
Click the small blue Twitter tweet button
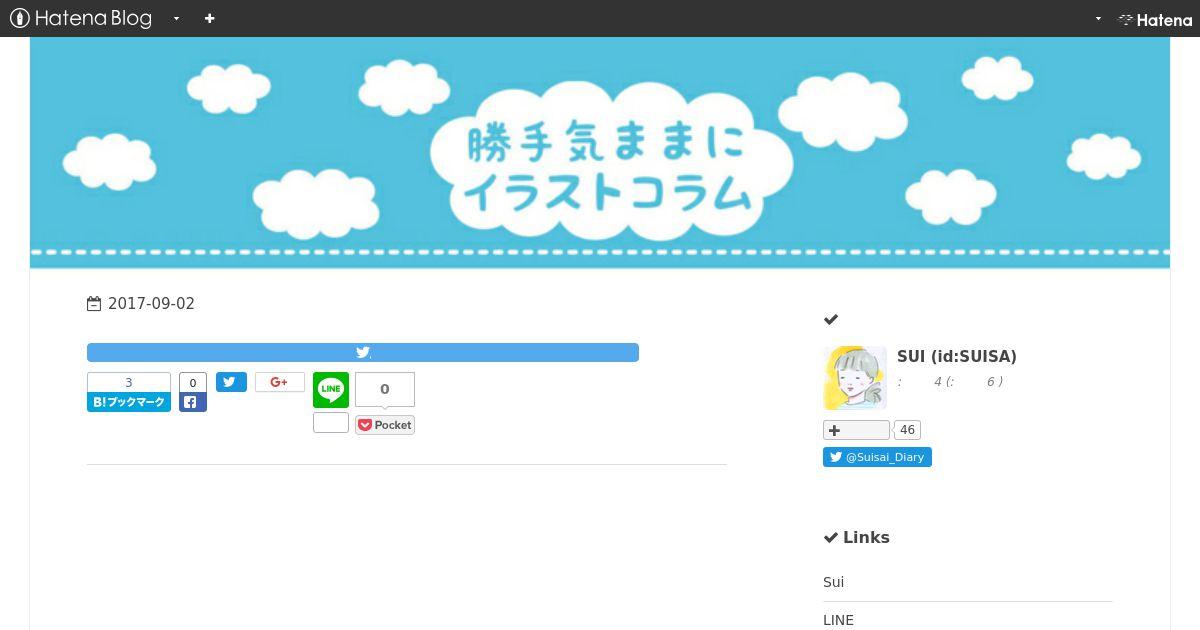pos(231,382)
